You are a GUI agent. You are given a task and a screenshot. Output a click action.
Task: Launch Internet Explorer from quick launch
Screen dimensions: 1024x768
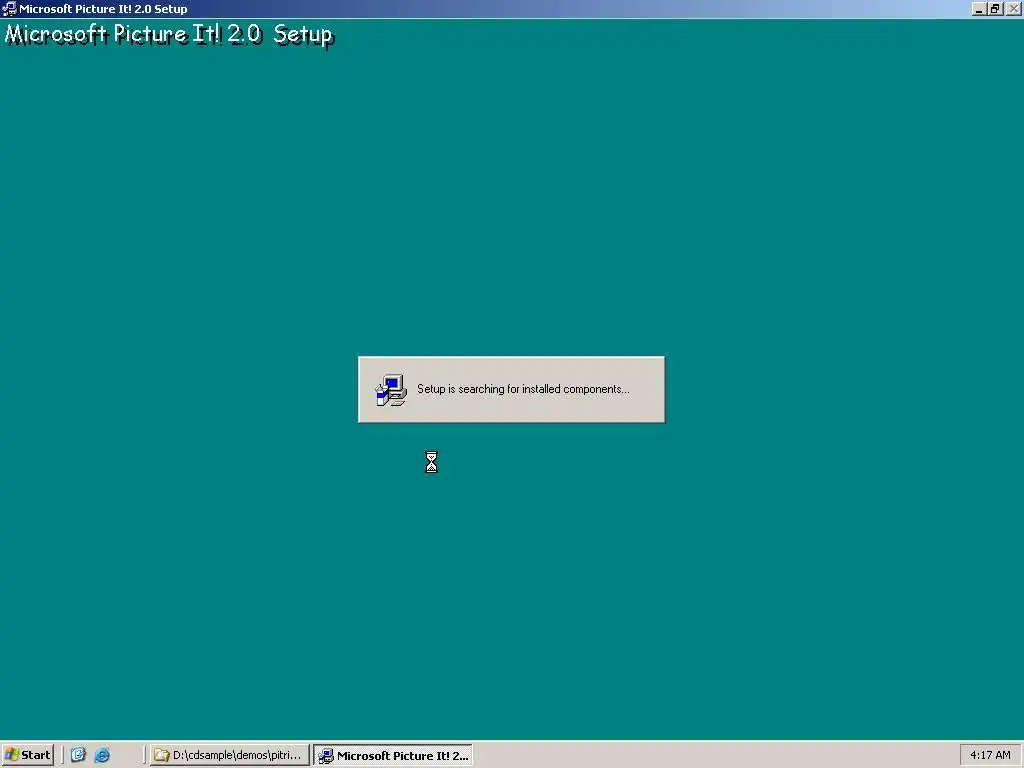point(103,755)
